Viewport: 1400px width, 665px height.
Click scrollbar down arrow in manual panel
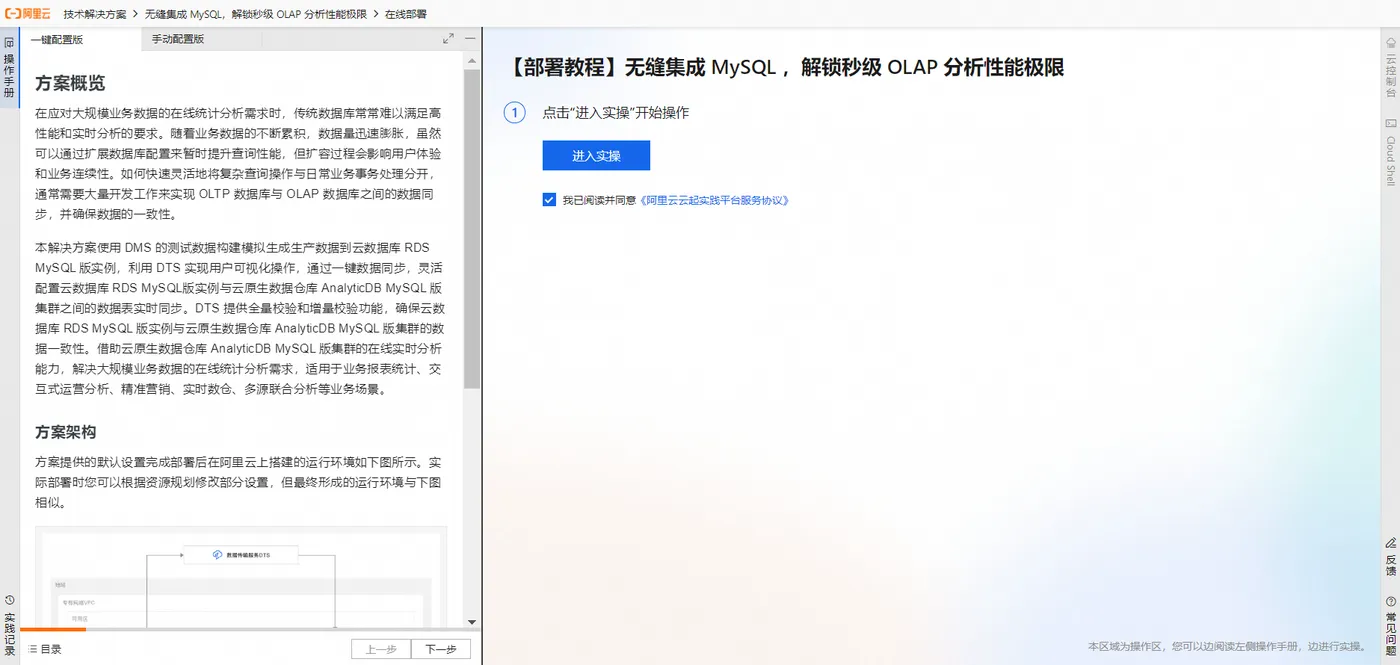472,621
